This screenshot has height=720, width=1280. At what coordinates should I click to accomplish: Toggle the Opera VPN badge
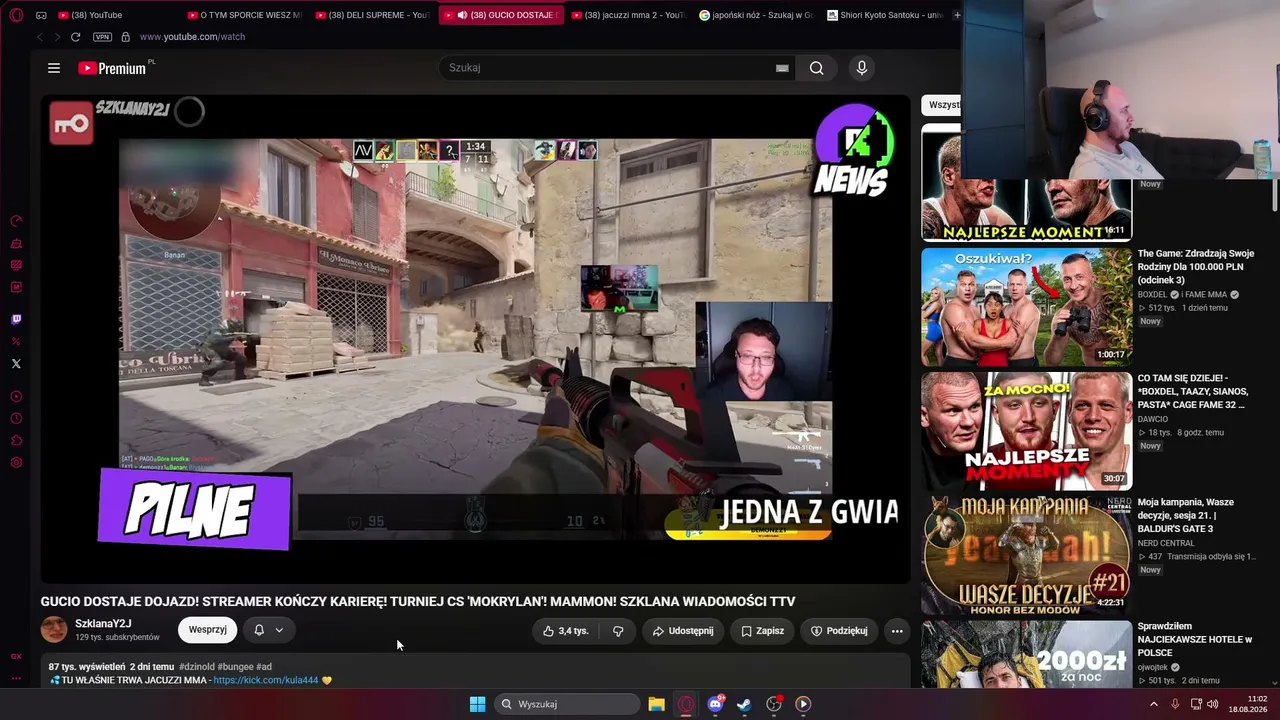pyautogui.click(x=102, y=37)
